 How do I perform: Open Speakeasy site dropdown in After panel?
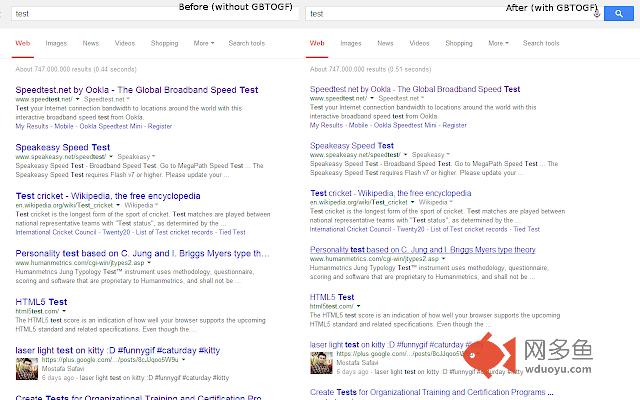pos(431,155)
